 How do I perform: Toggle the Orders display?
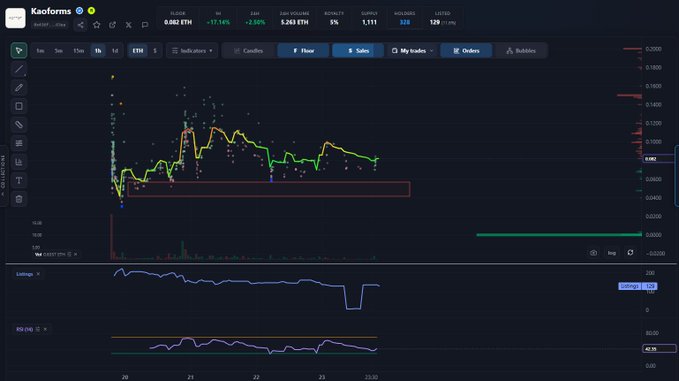click(x=466, y=51)
